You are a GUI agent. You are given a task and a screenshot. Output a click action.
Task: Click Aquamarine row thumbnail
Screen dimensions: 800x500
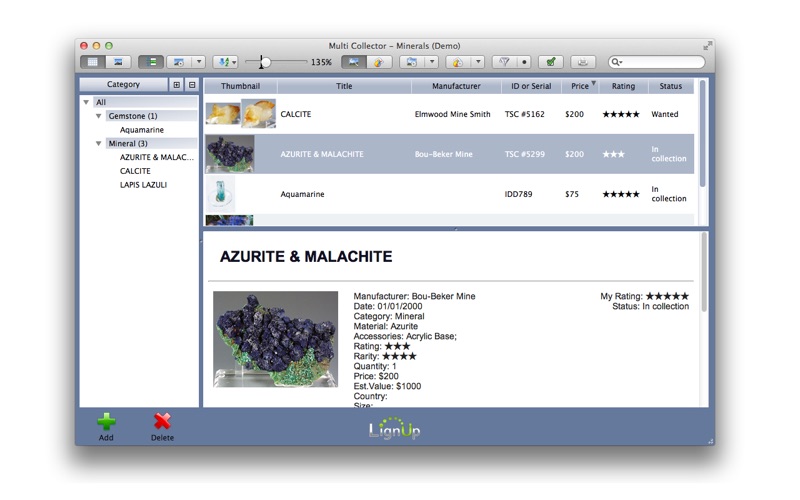pyautogui.click(x=220, y=194)
